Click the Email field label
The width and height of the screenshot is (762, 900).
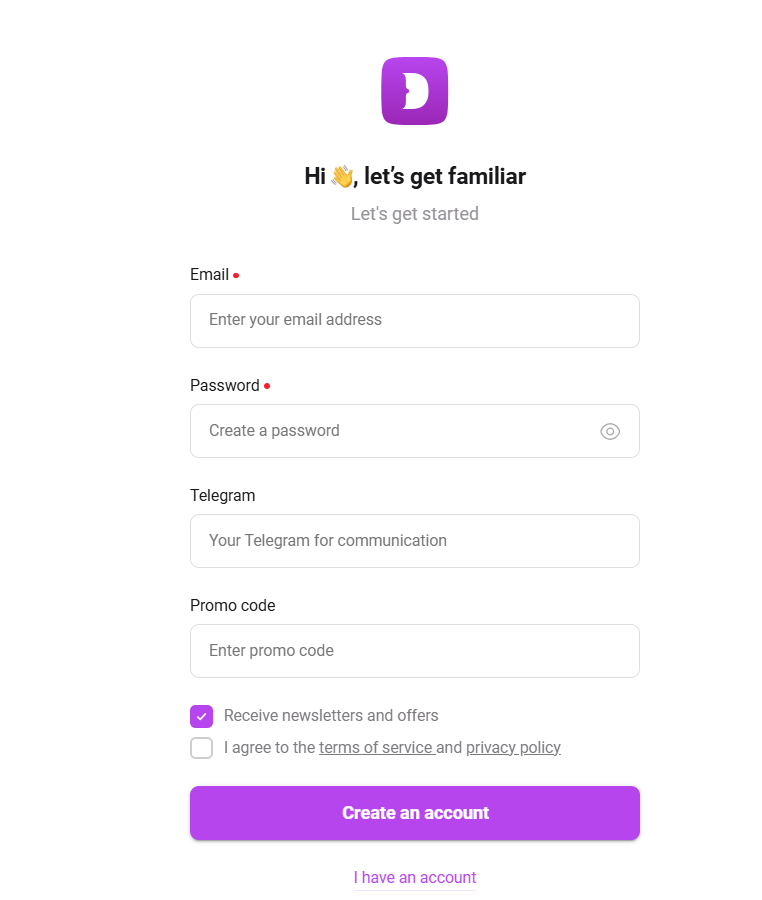209,275
